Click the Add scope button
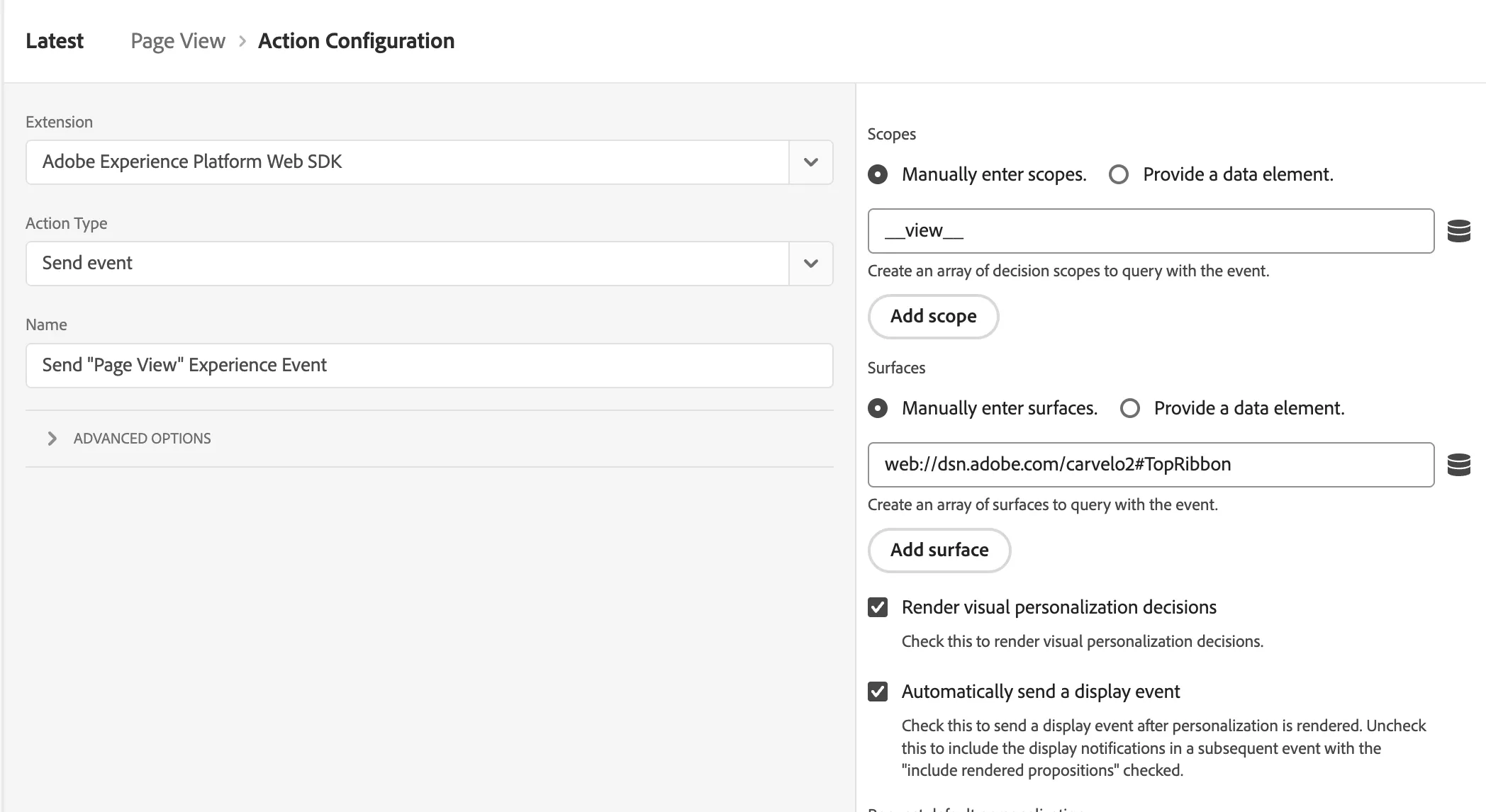 tap(933, 316)
